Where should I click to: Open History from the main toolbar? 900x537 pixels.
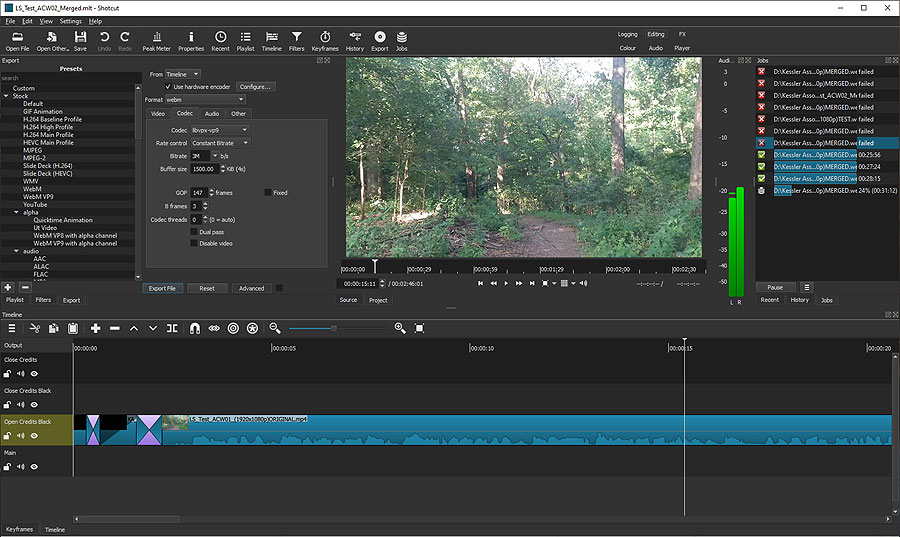pyautogui.click(x=355, y=41)
